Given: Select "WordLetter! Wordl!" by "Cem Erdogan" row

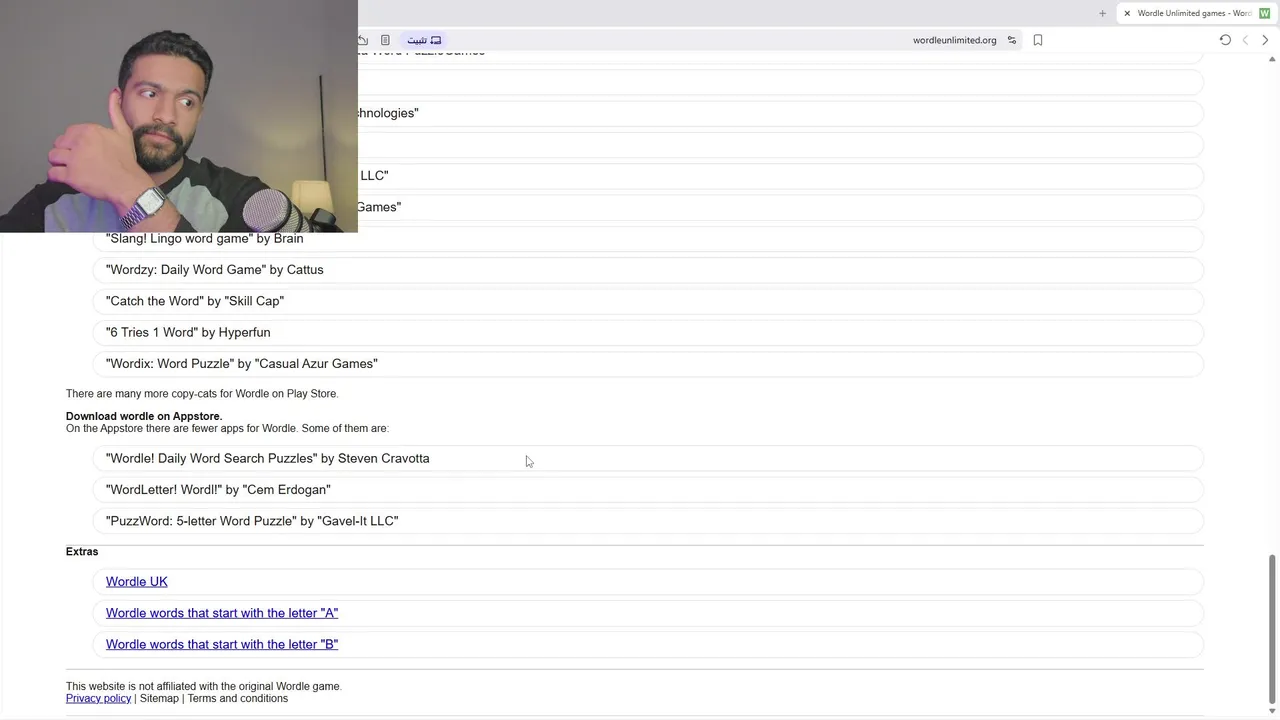Looking at the screenshot, I should point(649,489).
